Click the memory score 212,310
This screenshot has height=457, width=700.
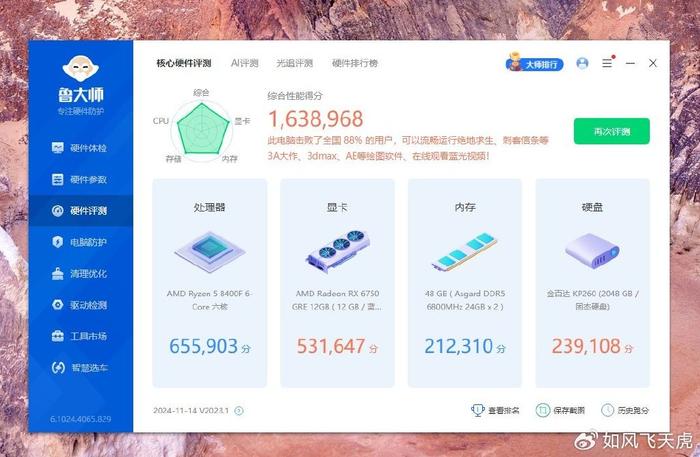[x=458, y=346]
